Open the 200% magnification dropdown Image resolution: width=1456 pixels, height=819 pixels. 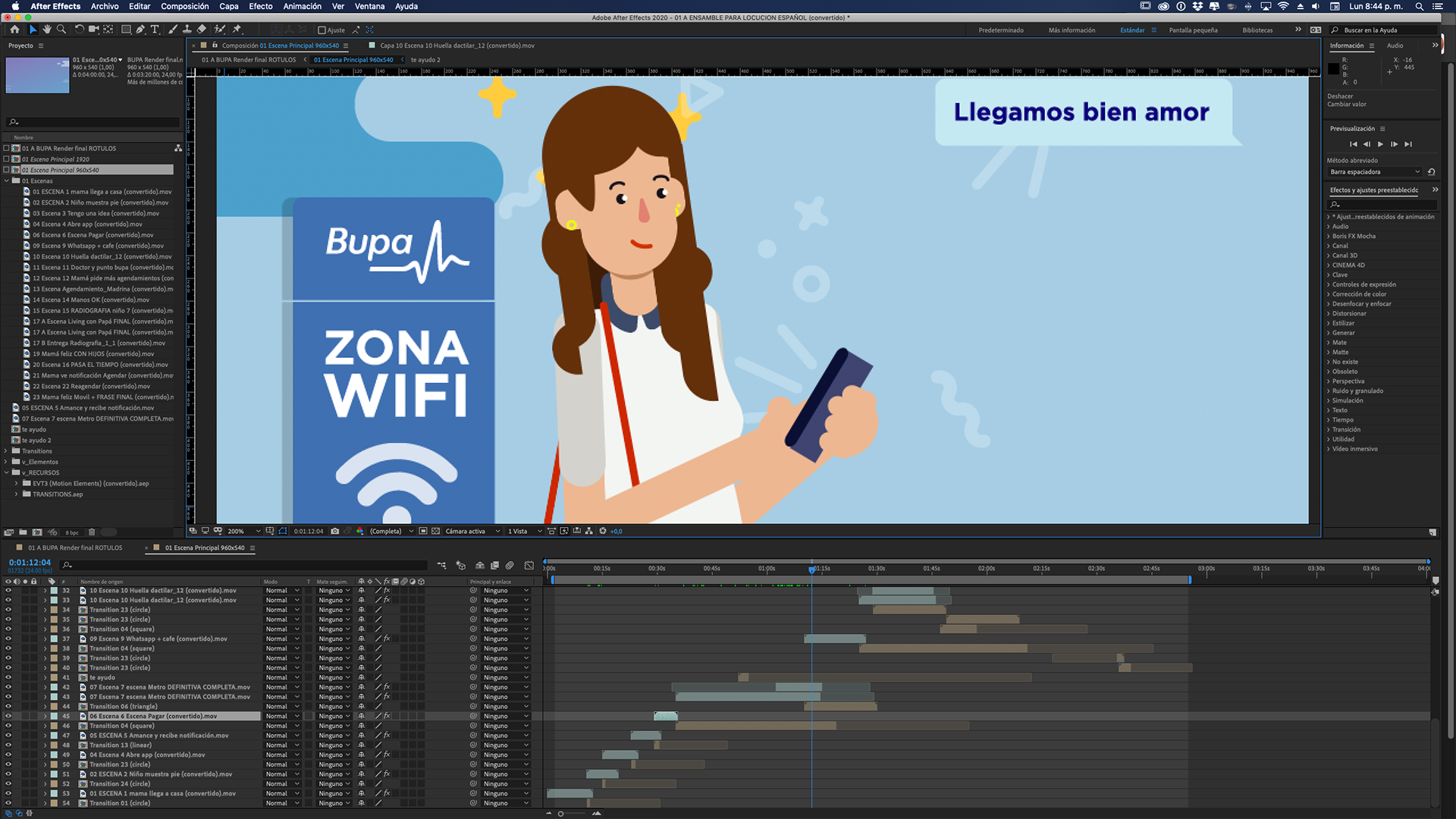(244, 531)
